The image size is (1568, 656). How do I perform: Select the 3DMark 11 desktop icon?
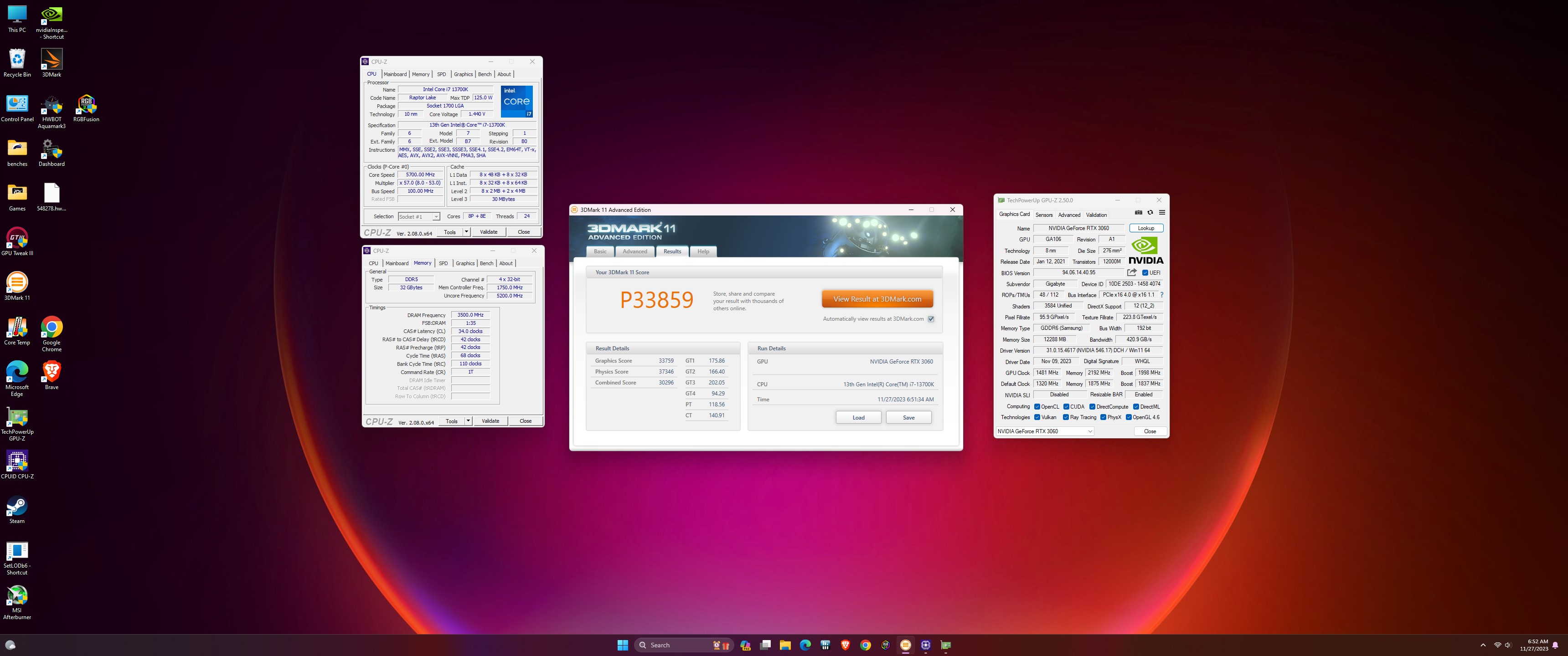point(17,286)
